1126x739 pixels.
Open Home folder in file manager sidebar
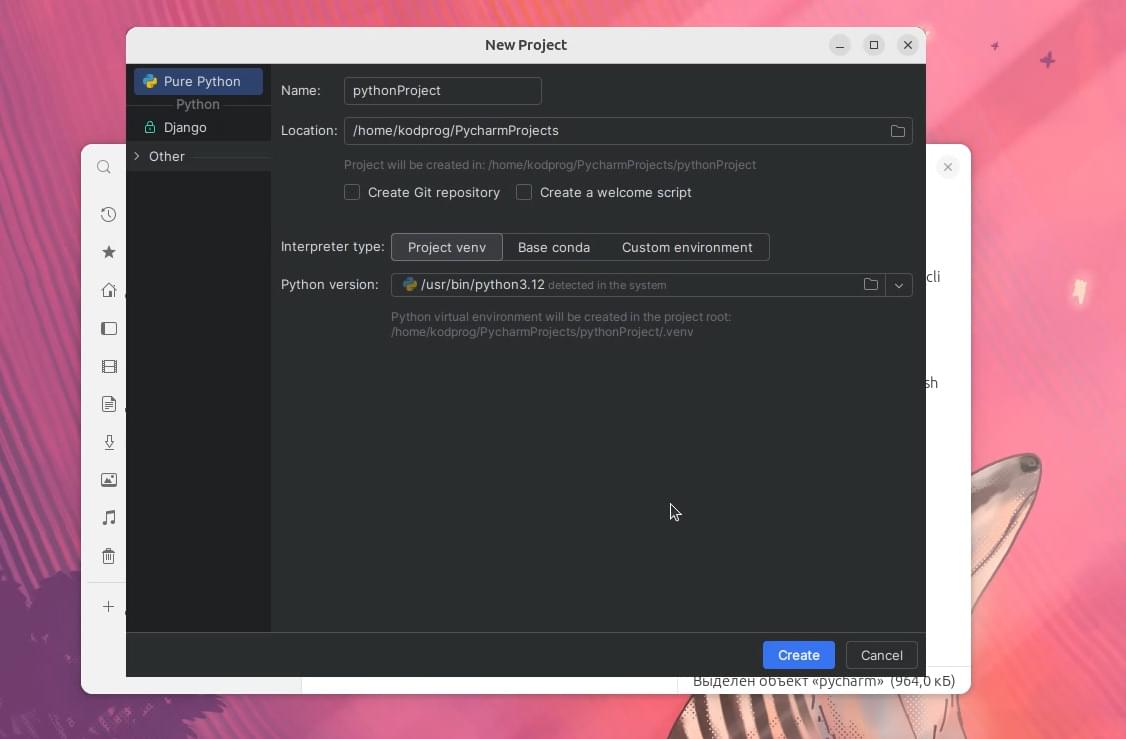click(x=108, y=290)
